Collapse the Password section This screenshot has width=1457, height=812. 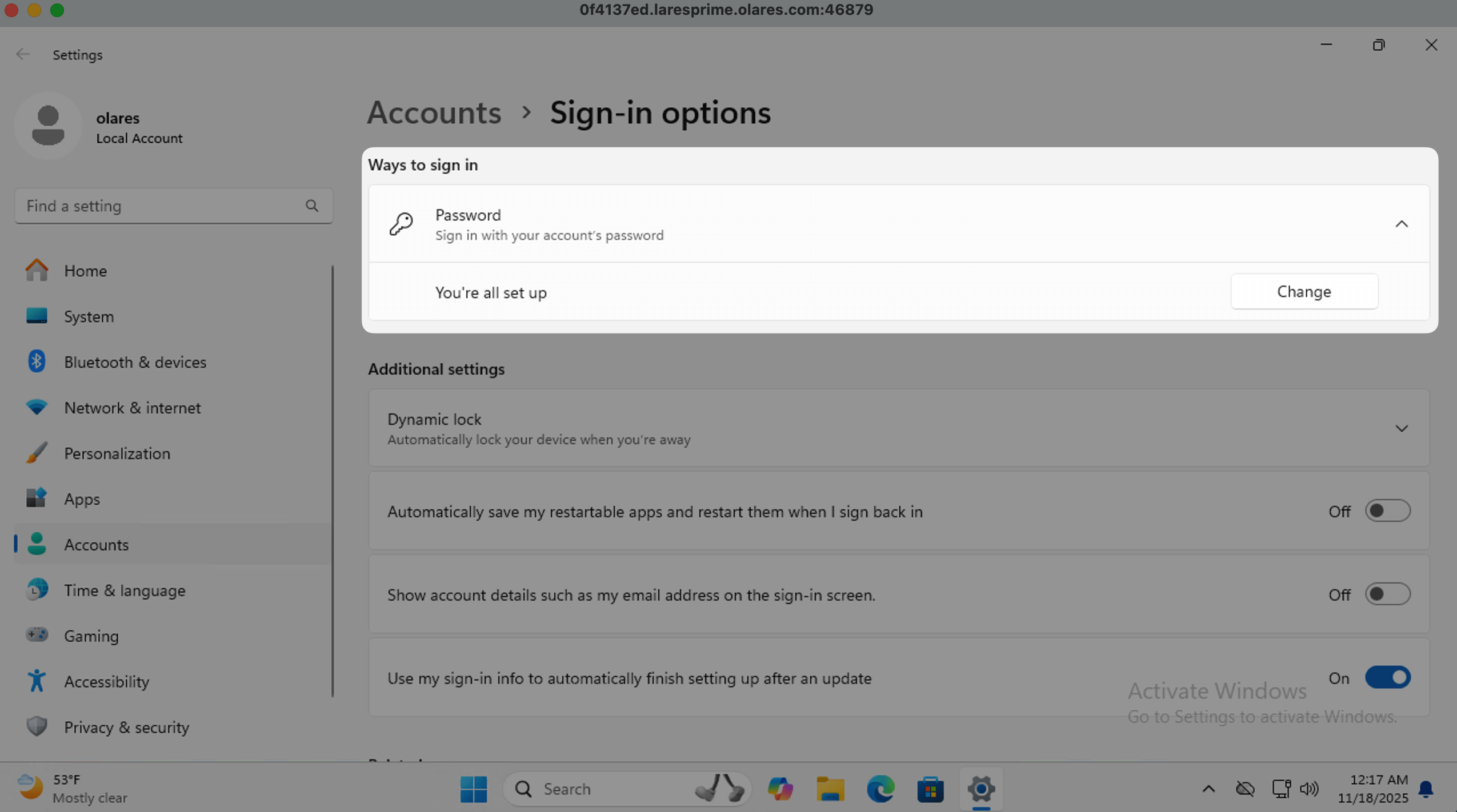click(x=1403, y=223)
